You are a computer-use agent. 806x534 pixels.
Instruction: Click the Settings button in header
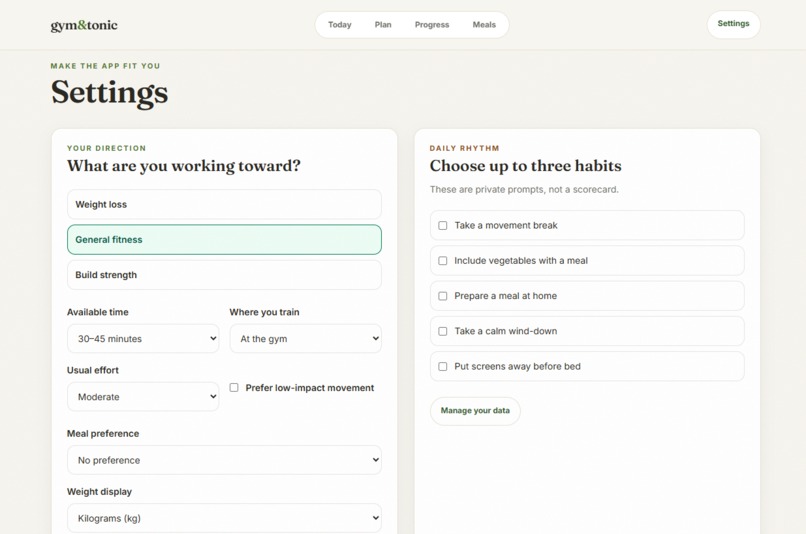(734, 24)
